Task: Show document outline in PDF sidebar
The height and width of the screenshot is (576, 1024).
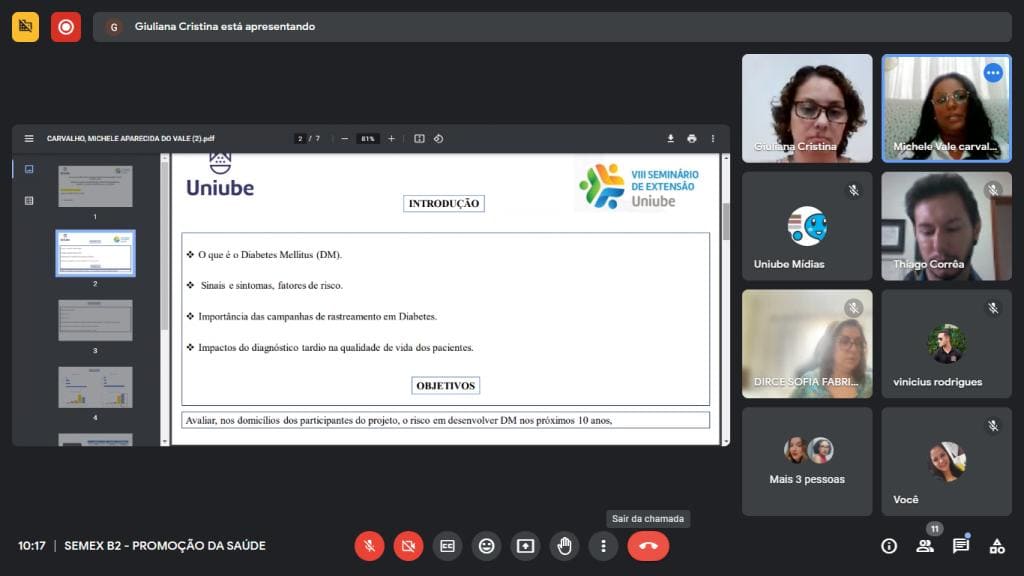Action: 29,200
